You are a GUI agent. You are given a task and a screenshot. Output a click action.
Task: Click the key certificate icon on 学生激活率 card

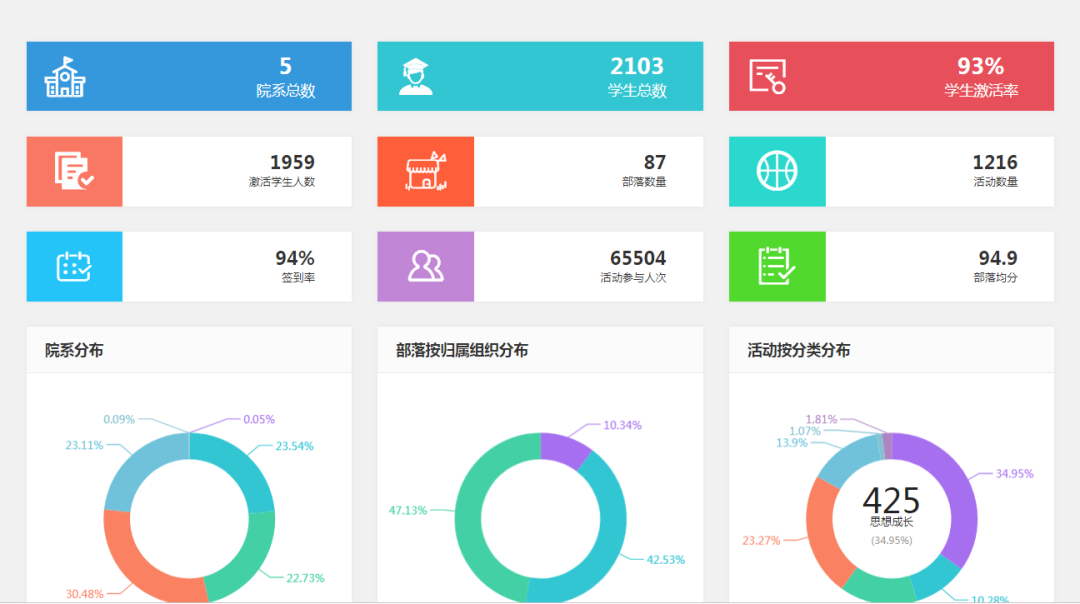768,77
